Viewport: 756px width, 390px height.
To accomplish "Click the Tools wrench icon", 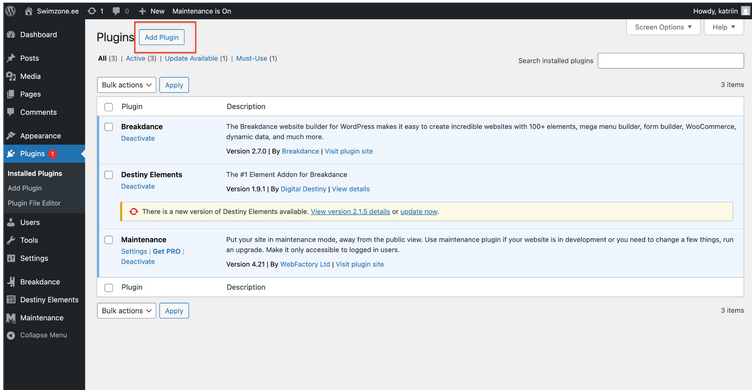I will point(11,240).
